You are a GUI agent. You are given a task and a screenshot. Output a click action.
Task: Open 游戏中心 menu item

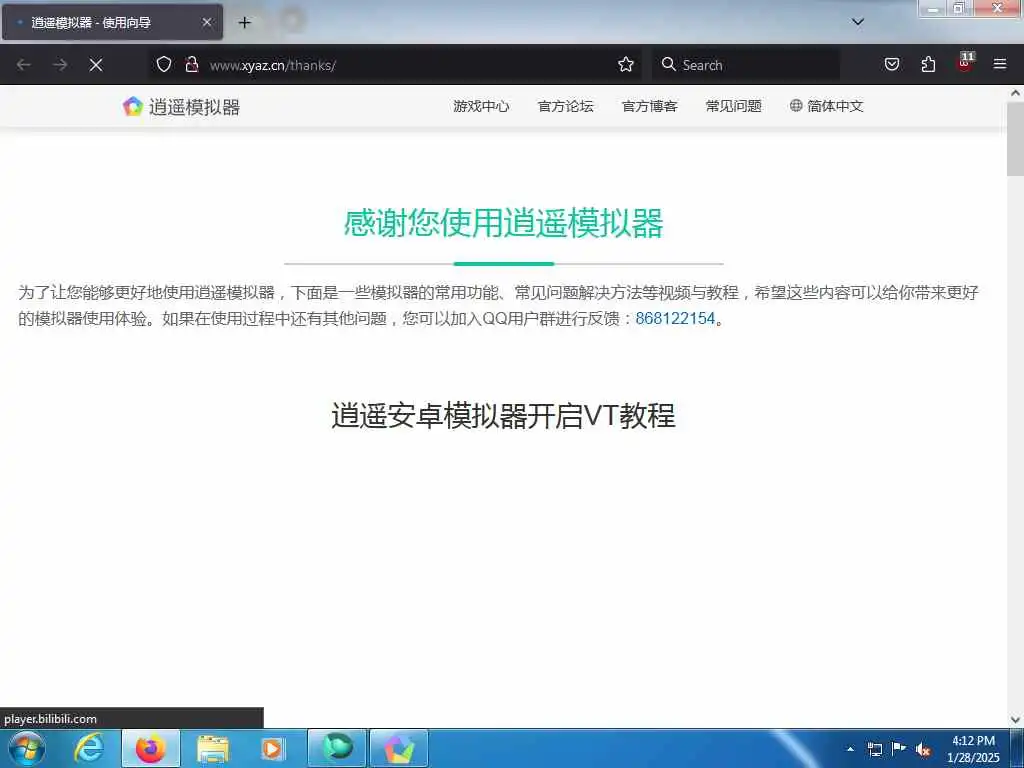(x=481, y=106)
